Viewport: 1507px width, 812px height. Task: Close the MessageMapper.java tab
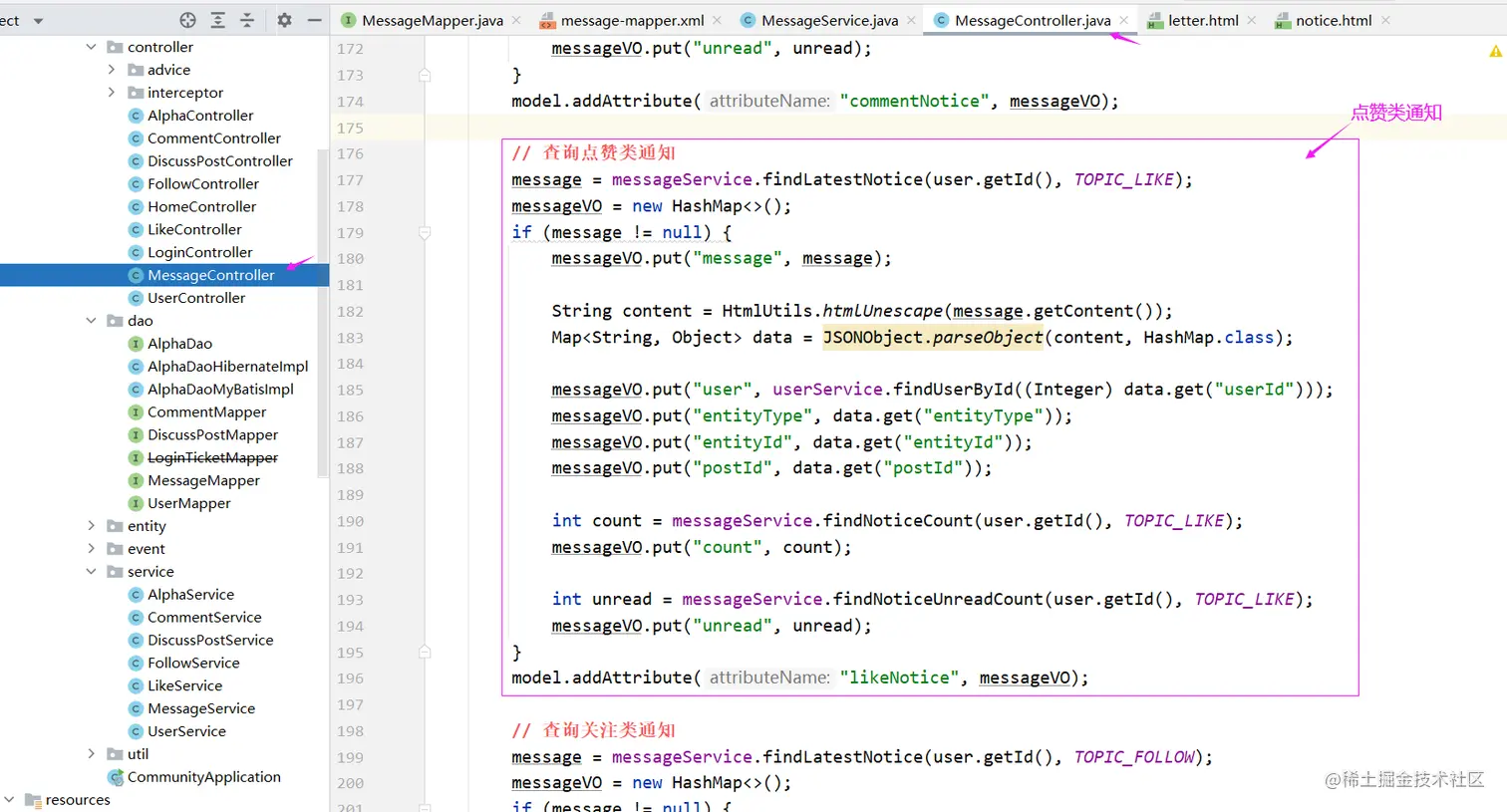pos(516,20)
